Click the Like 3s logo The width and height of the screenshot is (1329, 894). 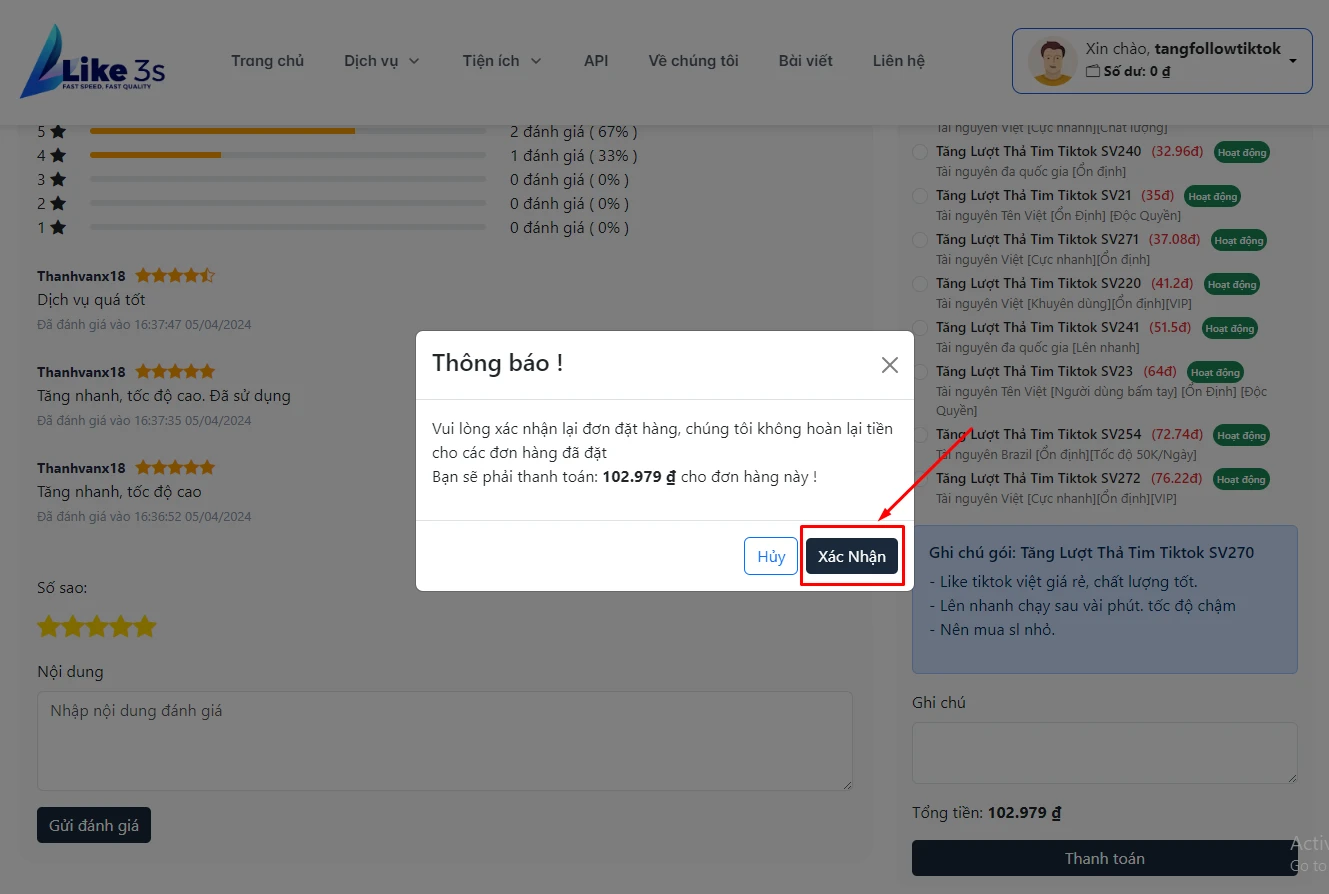(92, 61)
